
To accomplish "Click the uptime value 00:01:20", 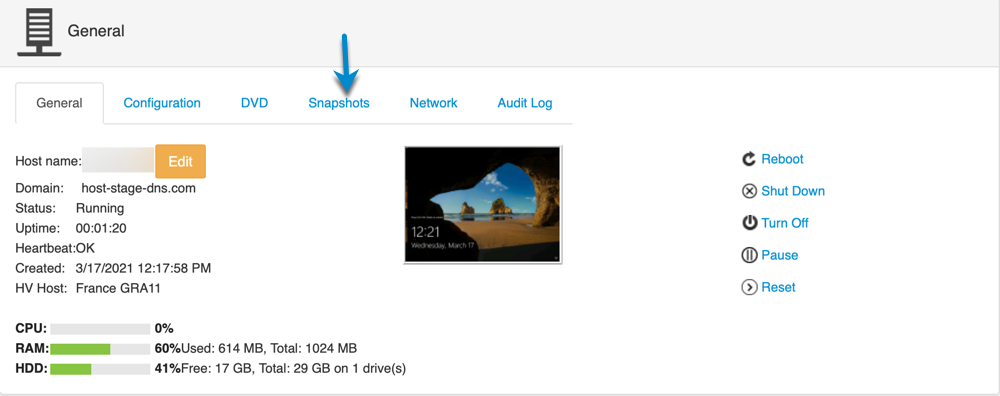I will tap(100, 228).
